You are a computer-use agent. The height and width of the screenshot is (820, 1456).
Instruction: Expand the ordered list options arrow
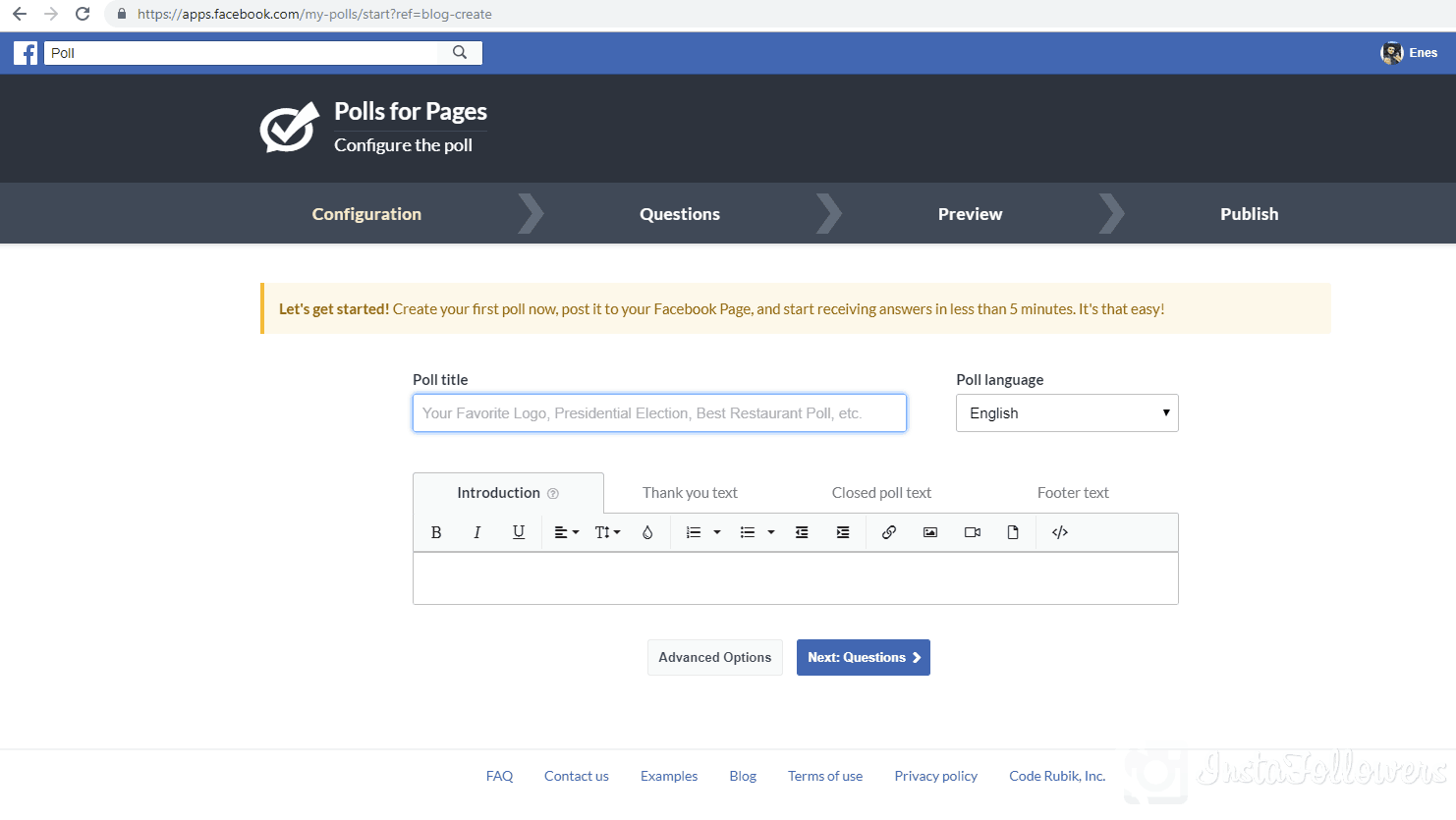[716, 531]
